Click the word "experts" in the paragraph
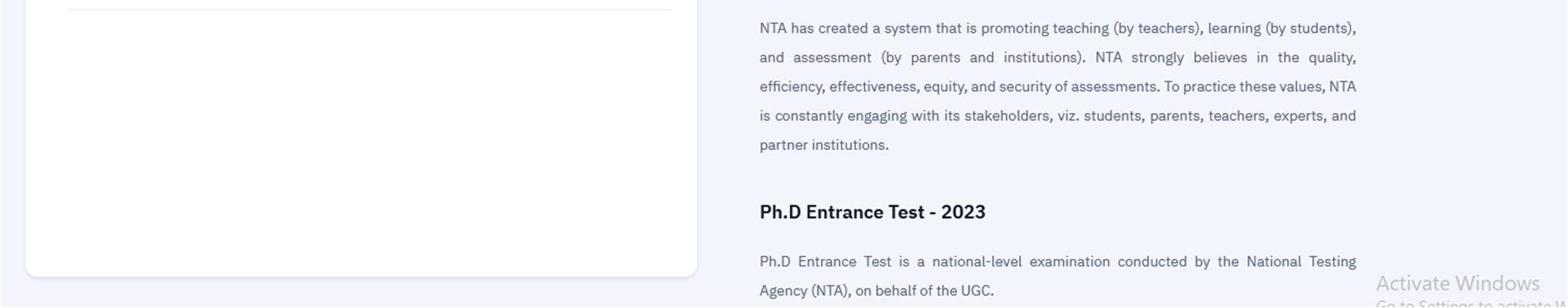This screenshot has width=1568, height=308. click(x=1298, y=116)
